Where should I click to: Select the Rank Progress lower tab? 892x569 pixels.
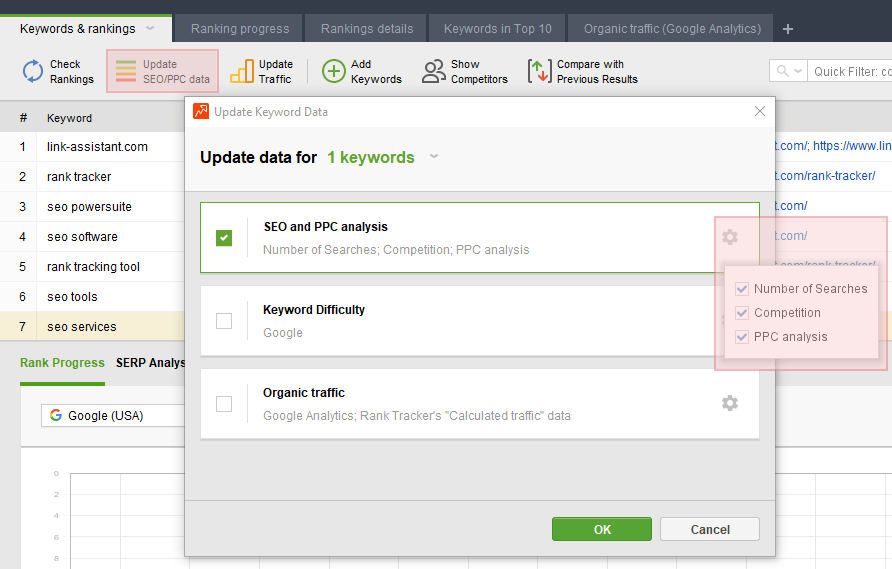click(62, 362)
